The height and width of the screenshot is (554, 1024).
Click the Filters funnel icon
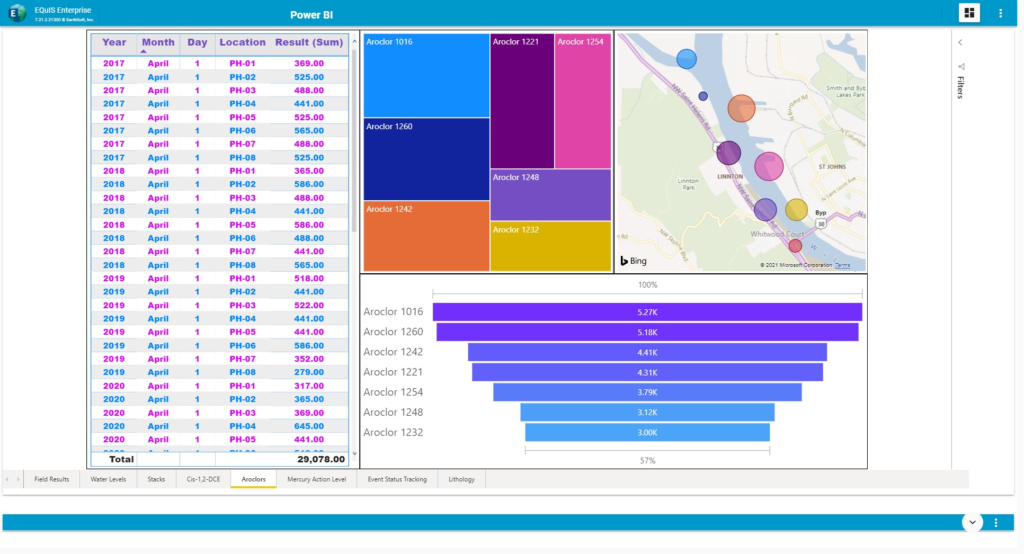961,67
